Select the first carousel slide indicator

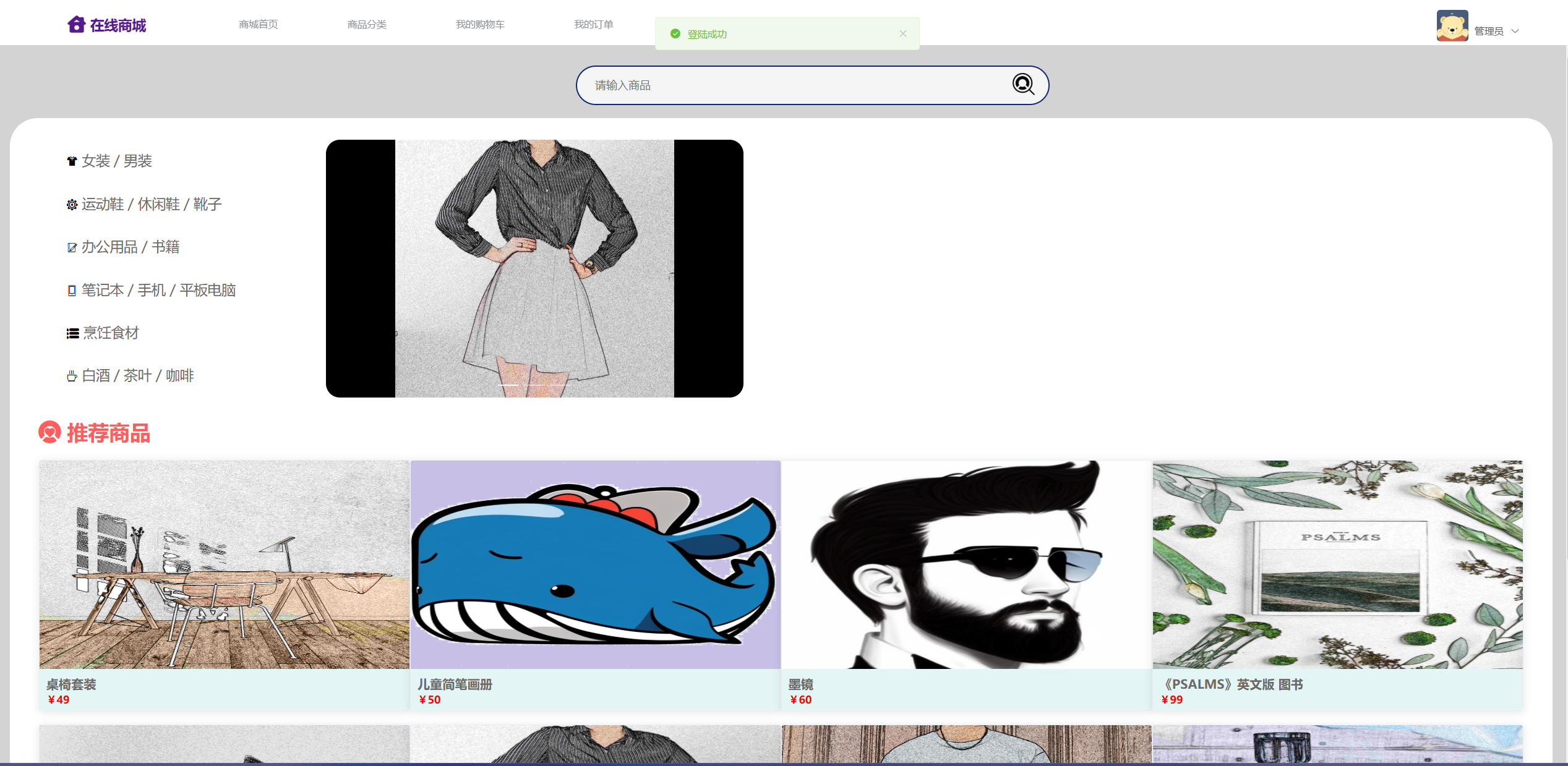tap(508, 385)
